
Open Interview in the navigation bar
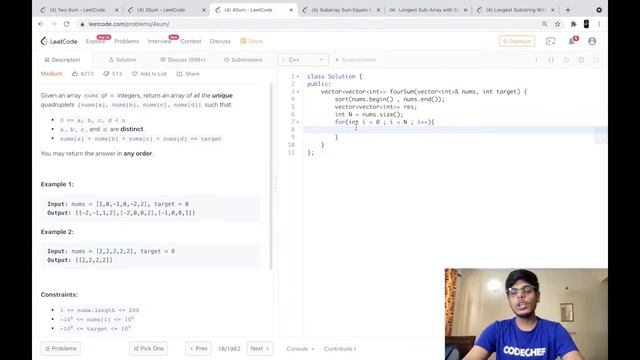tap(160, 41)
